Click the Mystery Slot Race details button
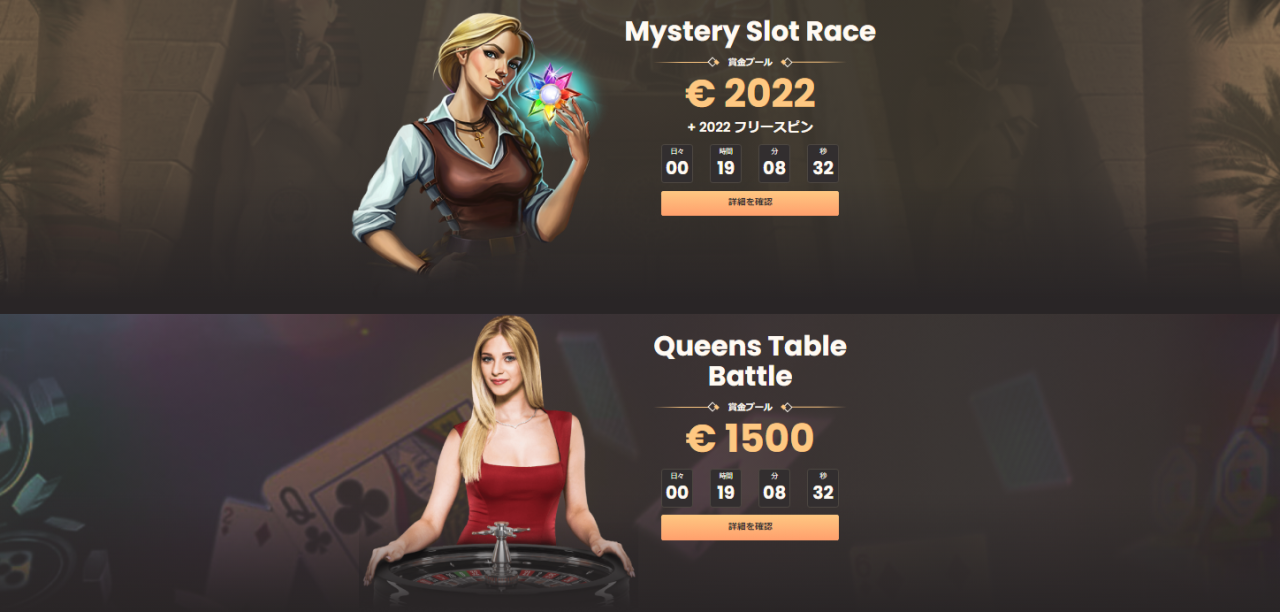Viewport: 1280px width, 612px height. (749, 203)
